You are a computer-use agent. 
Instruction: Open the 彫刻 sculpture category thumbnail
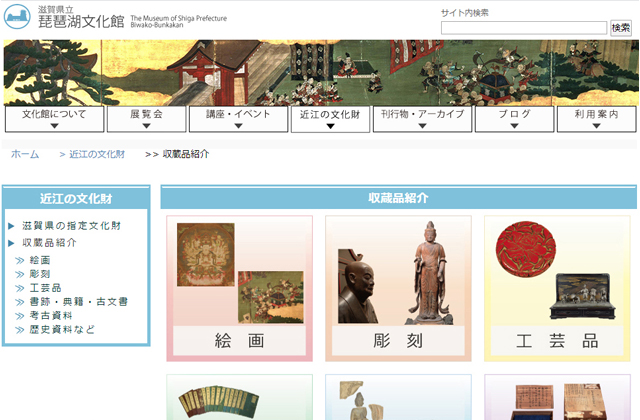[x=398, y=288]
